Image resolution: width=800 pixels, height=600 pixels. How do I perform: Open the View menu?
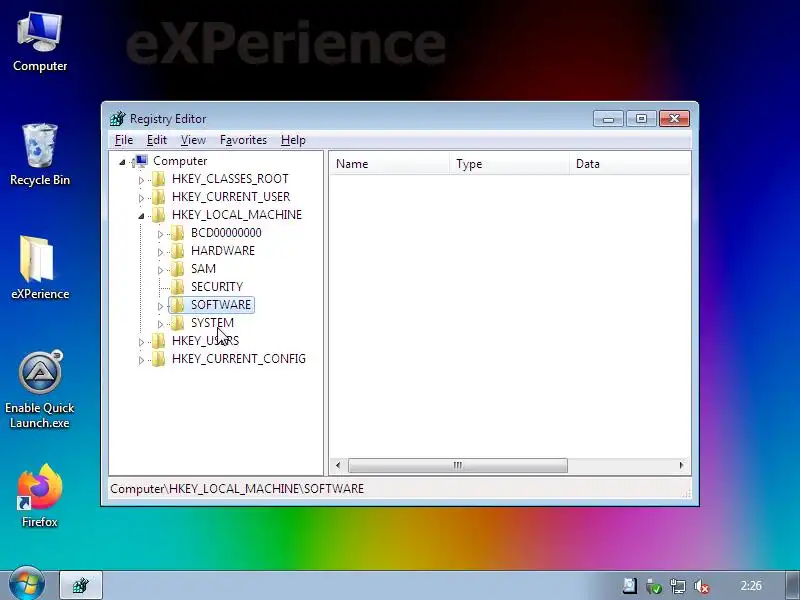[x=193, y=140]
